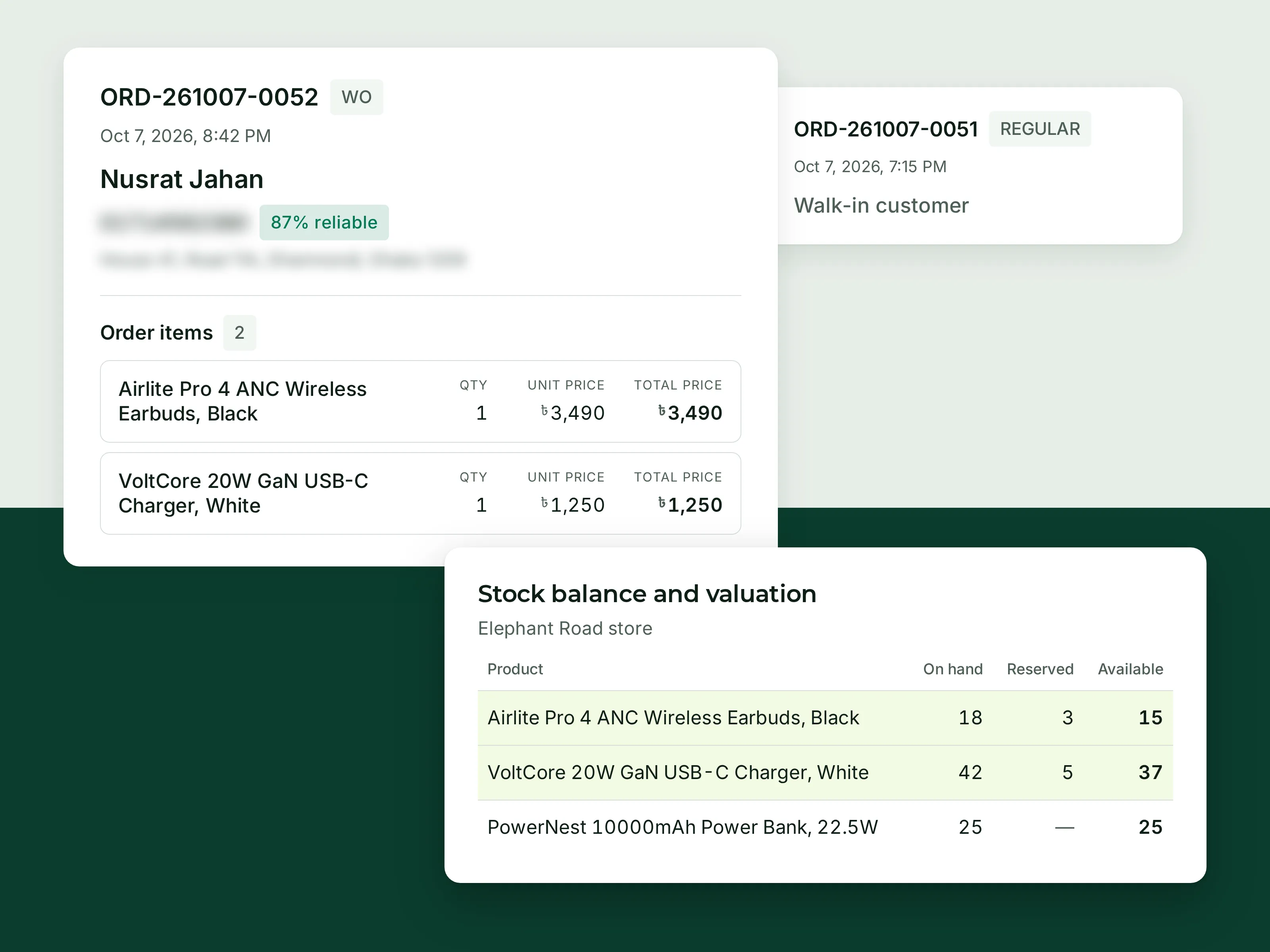This screenshot has height=952, width=1270.
Task: Click Elephant Road store subtitle
Action: click(565, 628)
